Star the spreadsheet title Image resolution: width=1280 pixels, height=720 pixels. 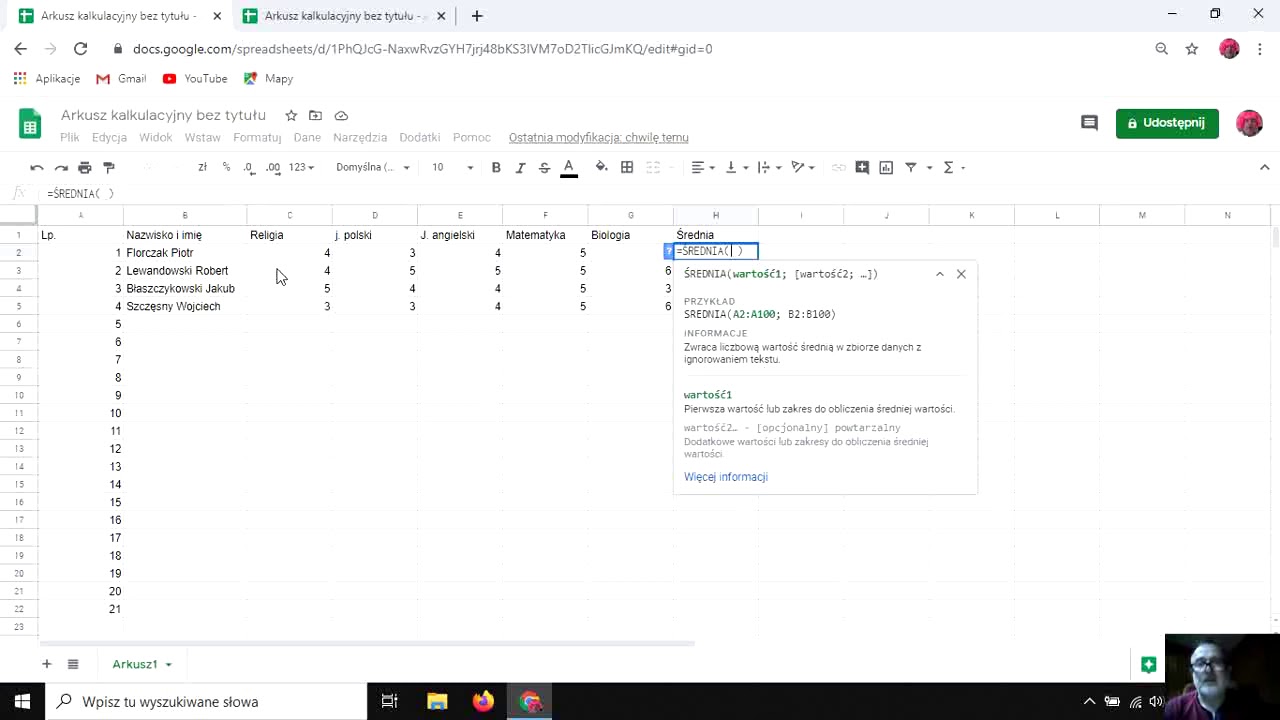pos(291,115)
